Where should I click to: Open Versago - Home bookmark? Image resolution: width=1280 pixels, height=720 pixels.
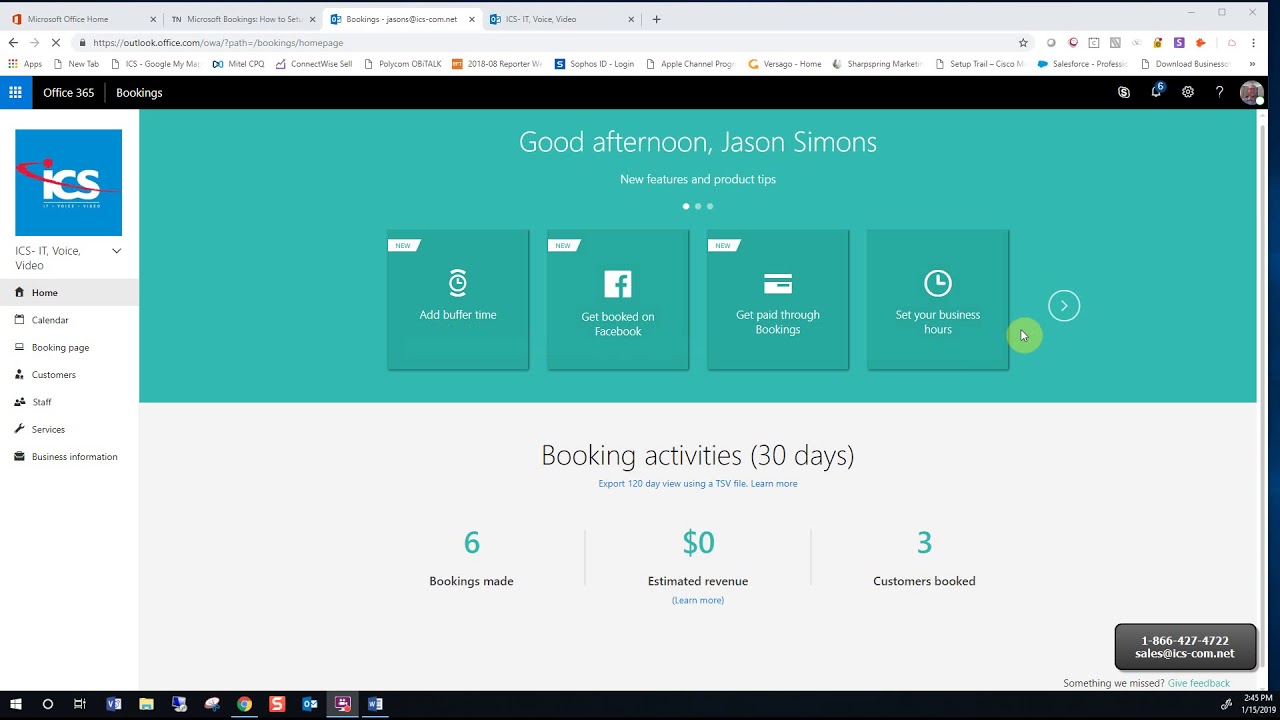pyautogui.click(x=784, y=64)
